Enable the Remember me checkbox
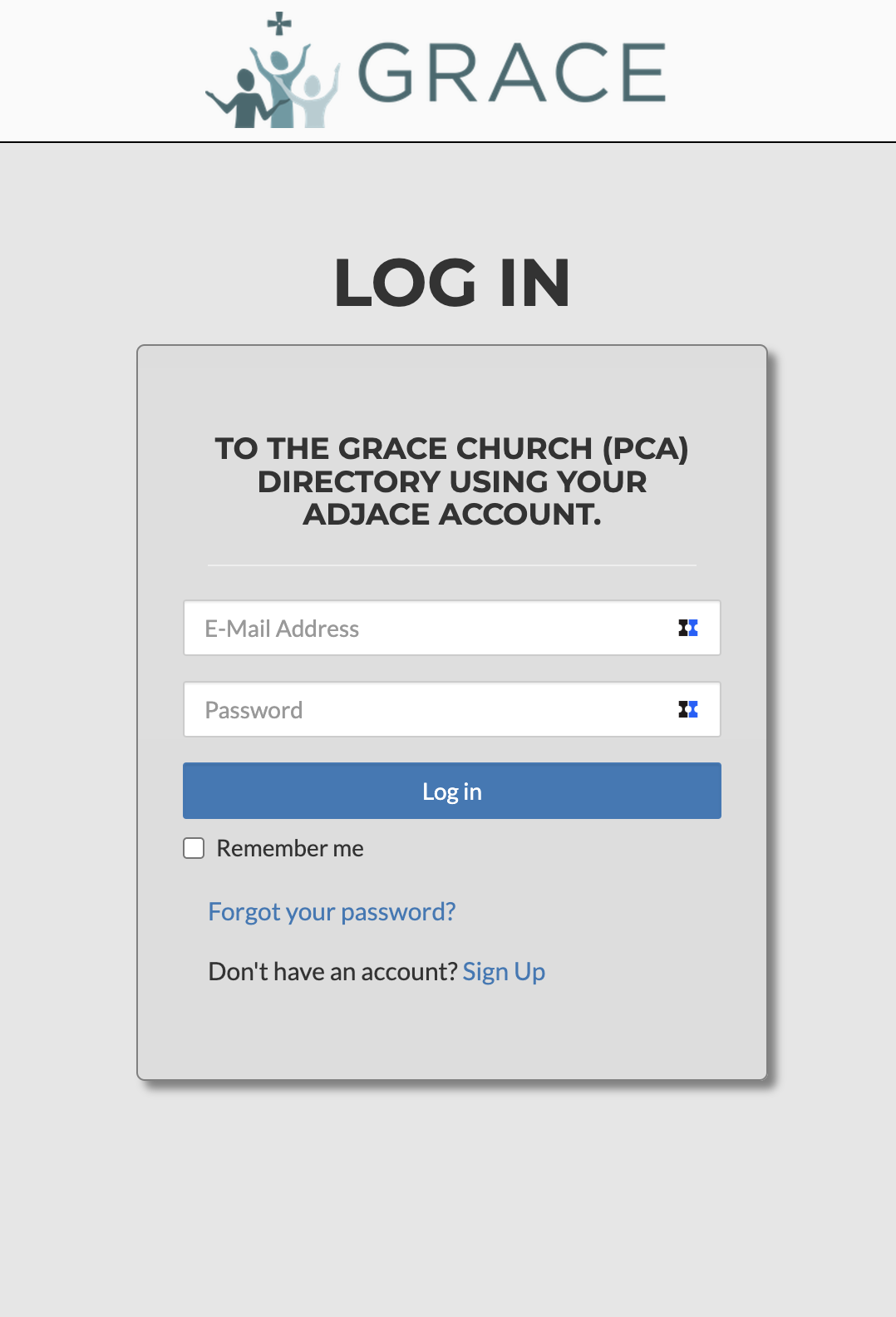 (194, 848)
